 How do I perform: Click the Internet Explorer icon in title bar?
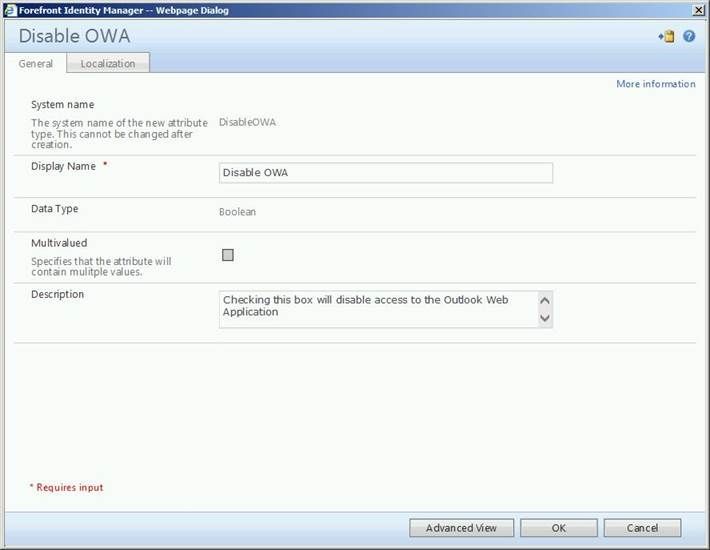(x=10, y=10)
